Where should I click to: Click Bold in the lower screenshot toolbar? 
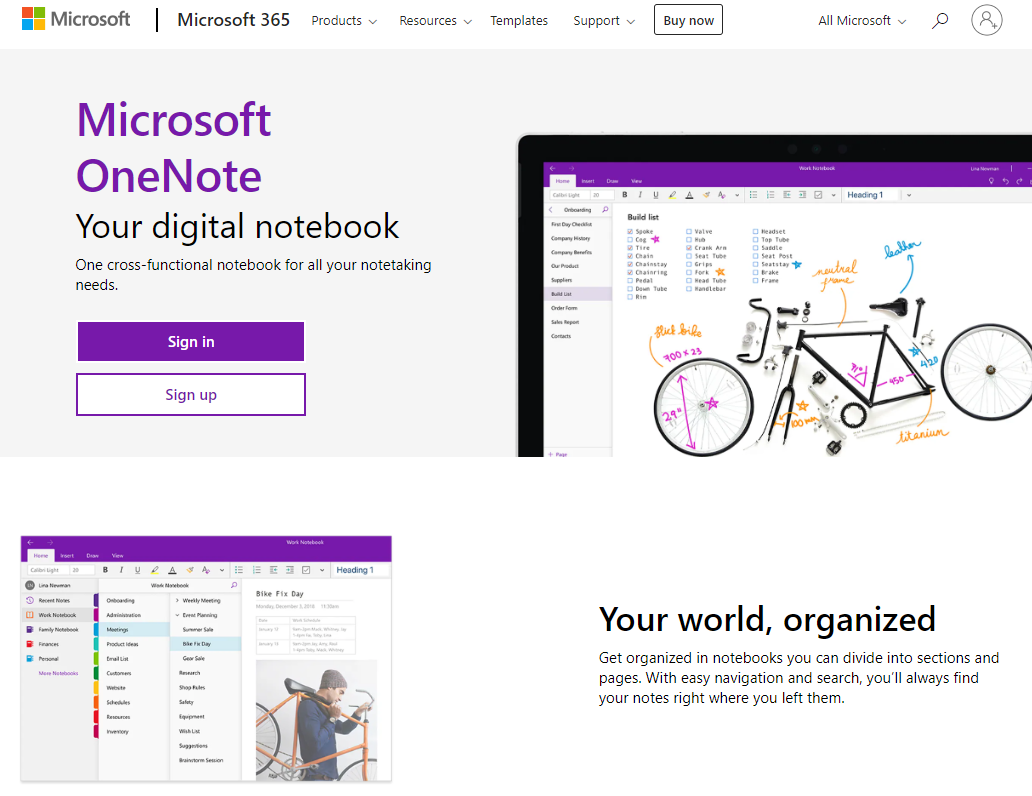tap(105, 570)
